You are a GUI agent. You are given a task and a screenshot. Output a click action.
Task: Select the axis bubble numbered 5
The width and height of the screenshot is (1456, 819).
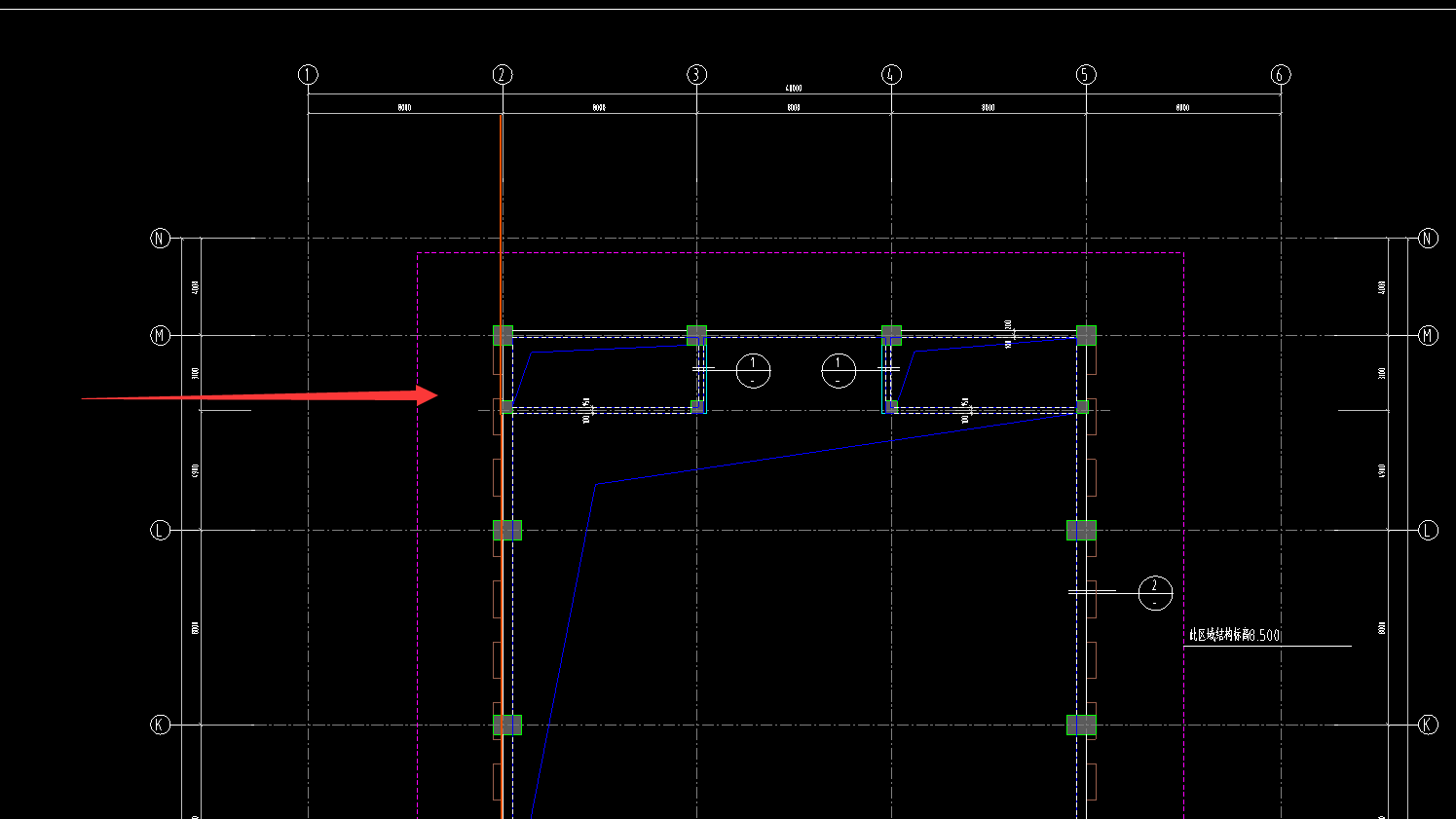tap(1086, 75)
